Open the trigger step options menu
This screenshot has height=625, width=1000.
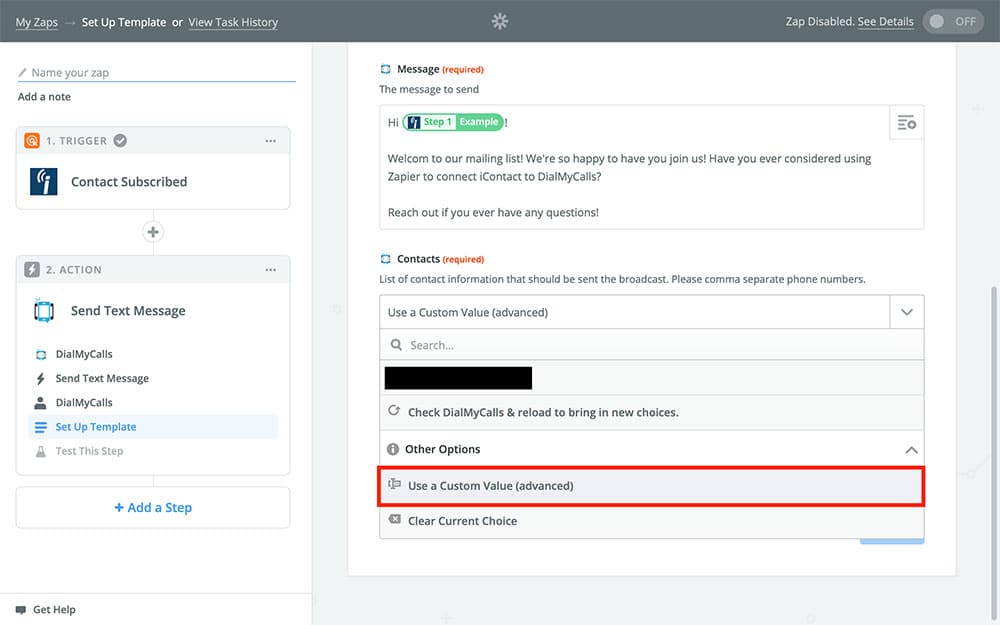click(x=270, y=141)
